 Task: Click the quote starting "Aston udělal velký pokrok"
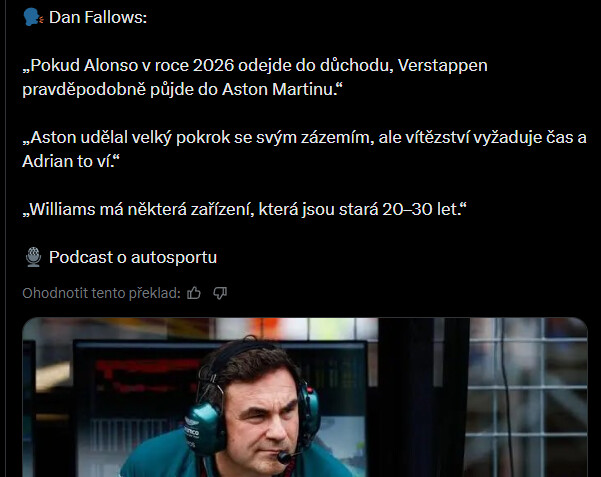pos(304,149)
